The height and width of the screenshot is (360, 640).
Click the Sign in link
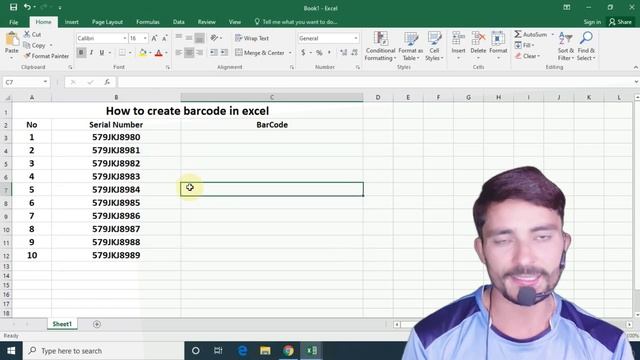coord(592,22)
